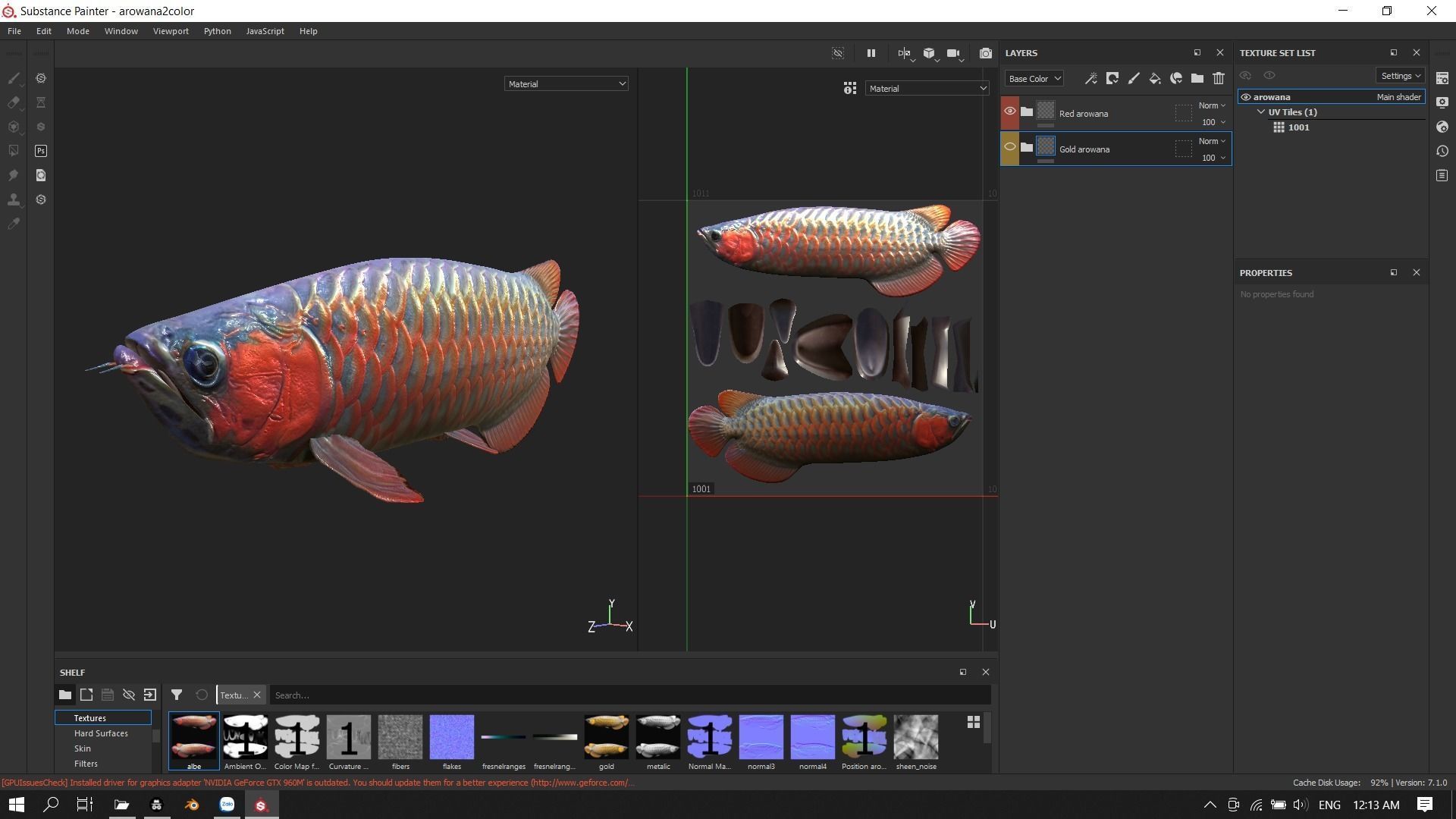Viewport: 1456px width, 819px height.
Task: Open Gold arowana opacity 100 dropdown
Action: pos(1213,158)
